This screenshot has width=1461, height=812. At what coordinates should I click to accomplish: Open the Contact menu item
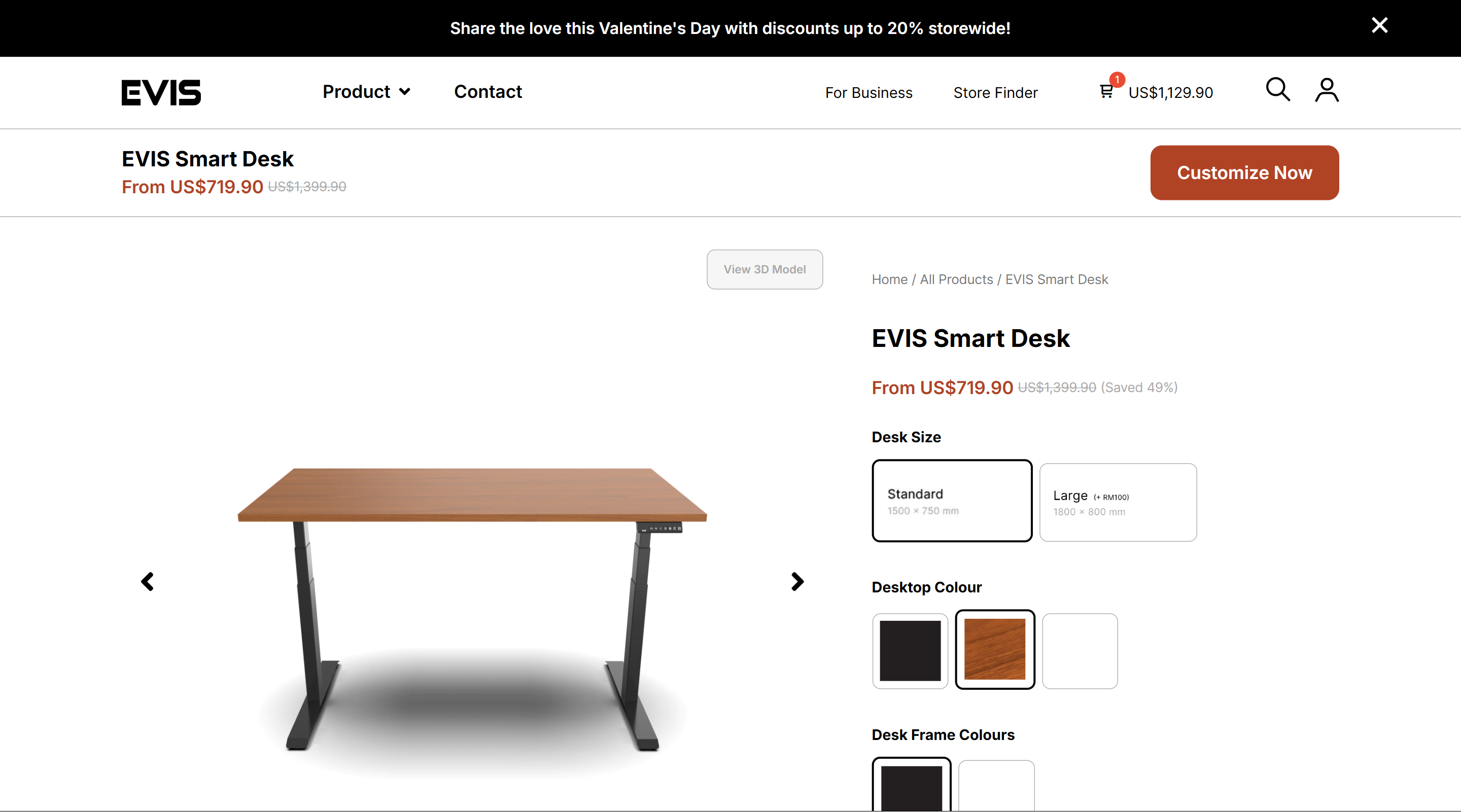click(x=488, y=92)
